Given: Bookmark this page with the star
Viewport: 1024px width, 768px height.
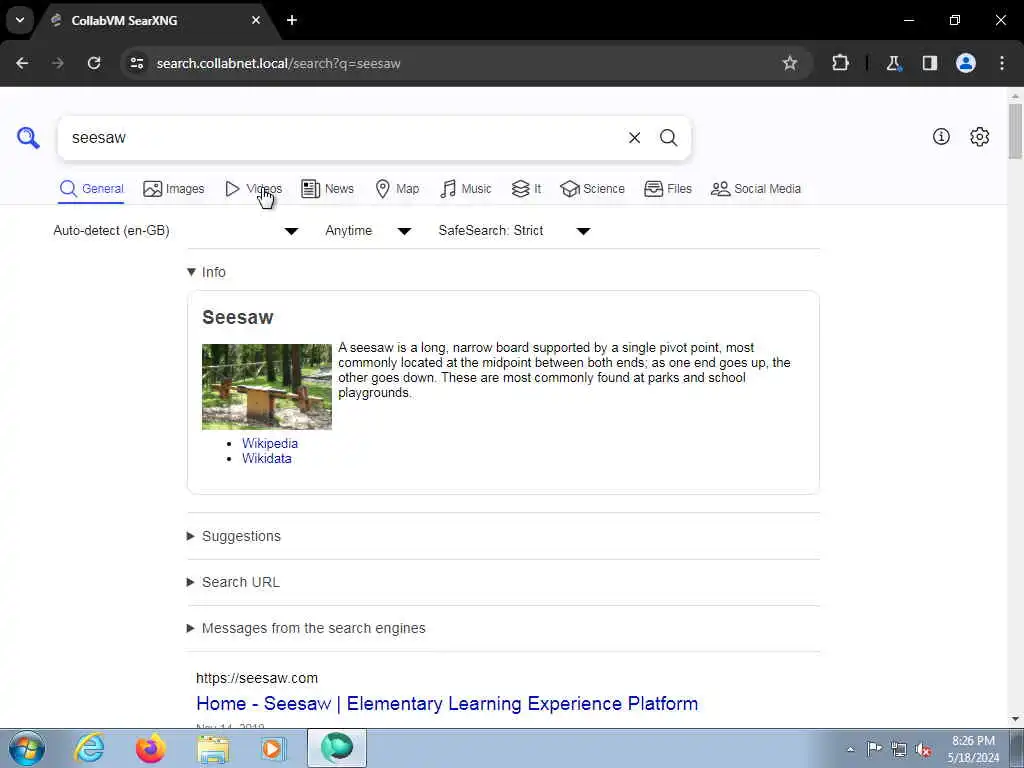Looking at the screenshot, I should [790, 63].
